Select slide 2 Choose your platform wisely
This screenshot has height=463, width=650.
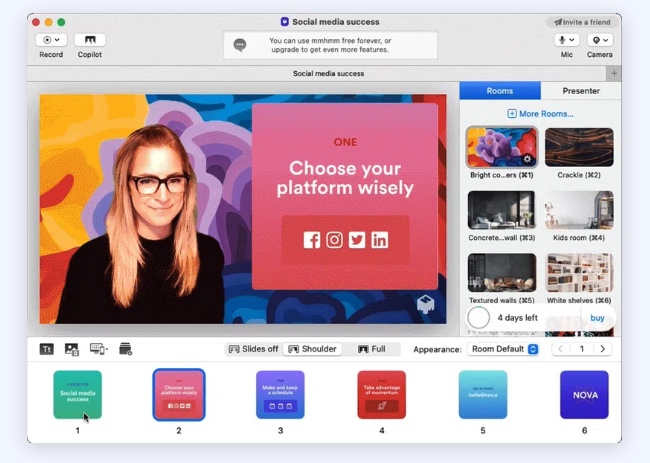(179, 395)
